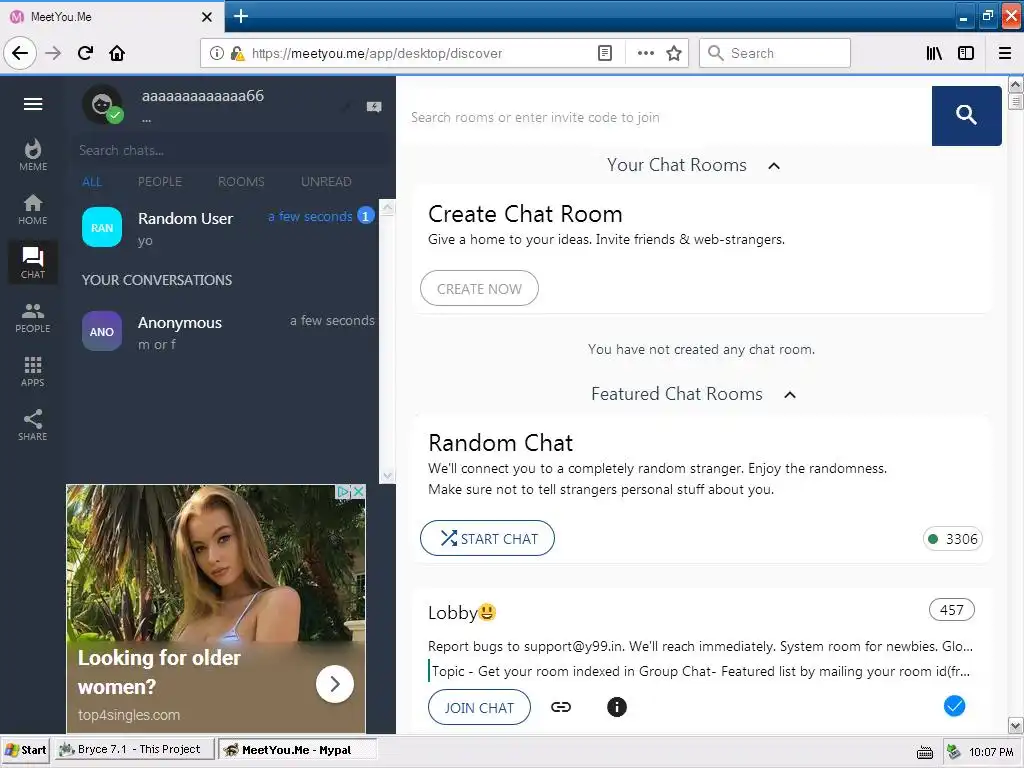Open the profile avatar of aaaaaaaaaaaaa66
This screenshot has height=768, width=1024.
point(102,104)
